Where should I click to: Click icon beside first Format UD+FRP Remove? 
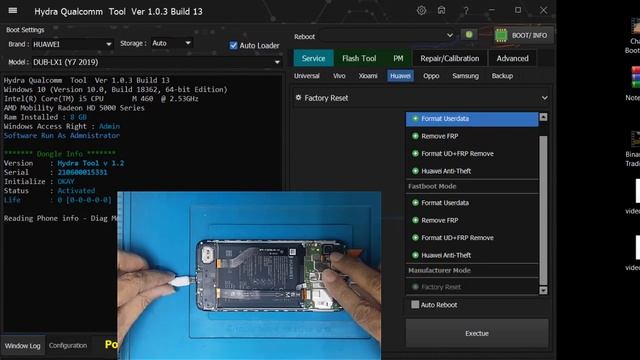click(415, 154)
